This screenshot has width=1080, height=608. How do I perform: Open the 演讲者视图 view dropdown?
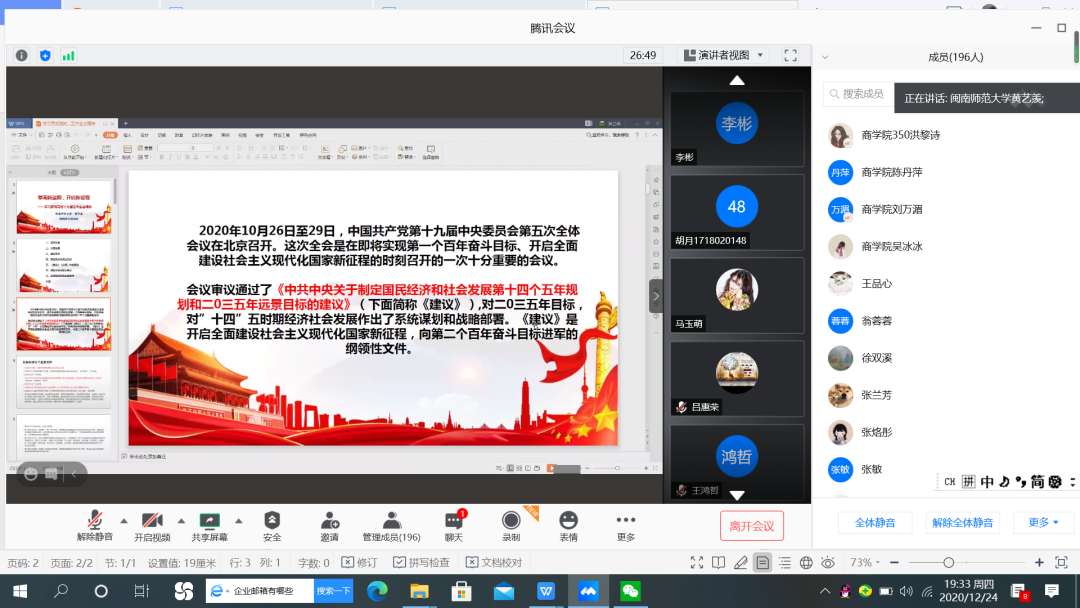(x=723, y=55)
